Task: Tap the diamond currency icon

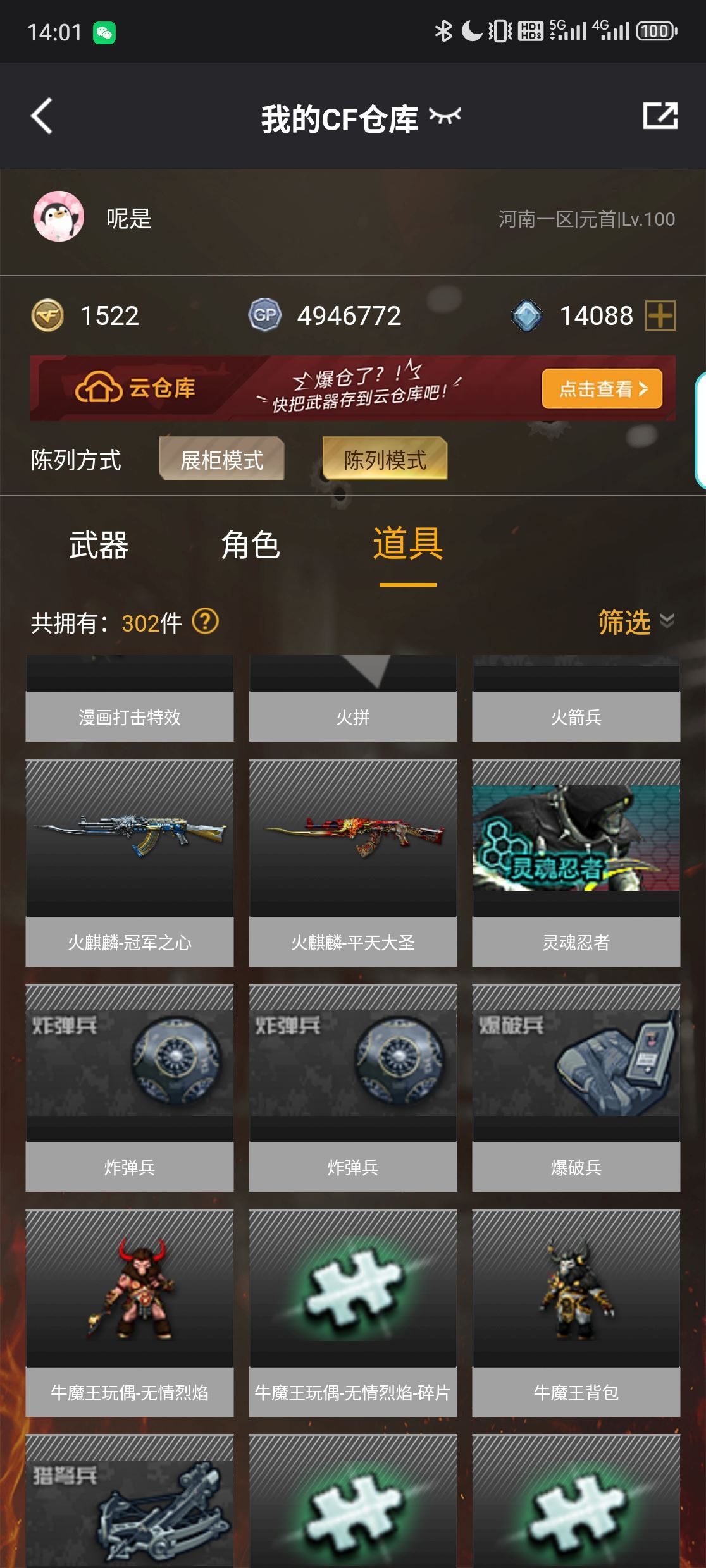Action: (527, 315)
